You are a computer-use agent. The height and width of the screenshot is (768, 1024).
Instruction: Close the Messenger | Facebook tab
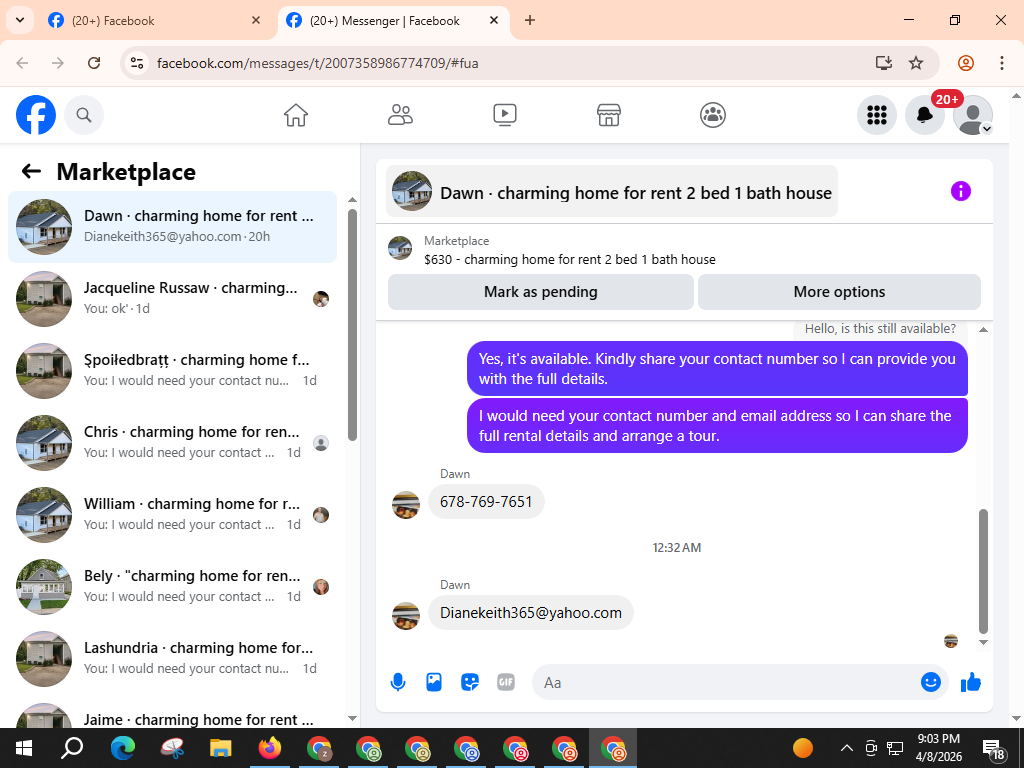click(x=494, y=20)
